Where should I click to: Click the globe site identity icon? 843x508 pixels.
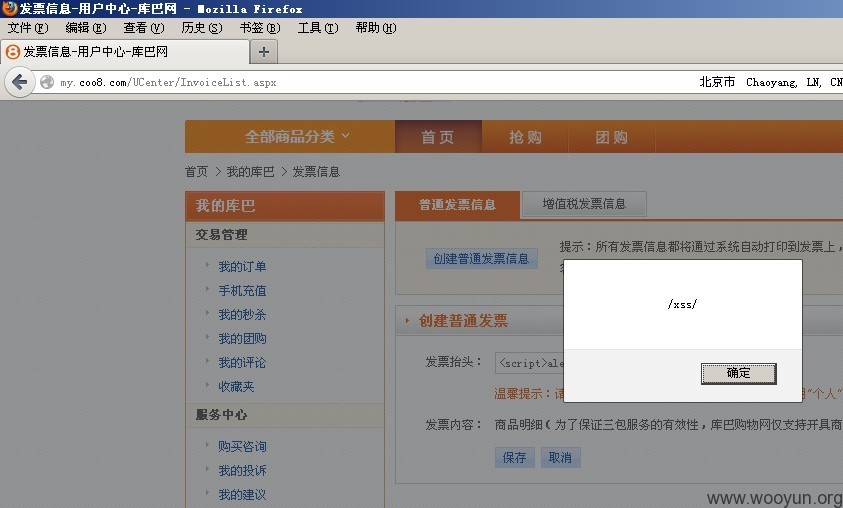(47, 82)
